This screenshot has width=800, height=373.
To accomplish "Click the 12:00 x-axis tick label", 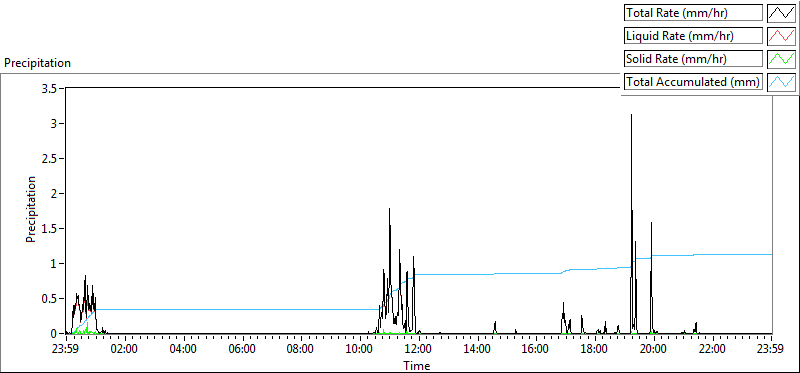I will [x=419, y=350].
